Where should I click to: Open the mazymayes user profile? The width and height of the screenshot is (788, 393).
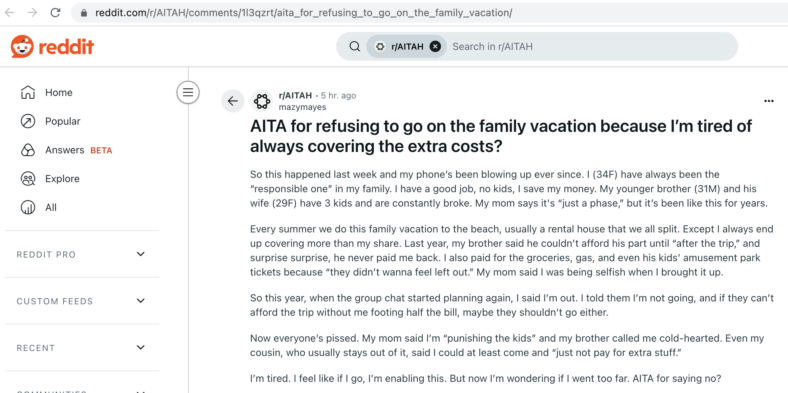point(302,107)
